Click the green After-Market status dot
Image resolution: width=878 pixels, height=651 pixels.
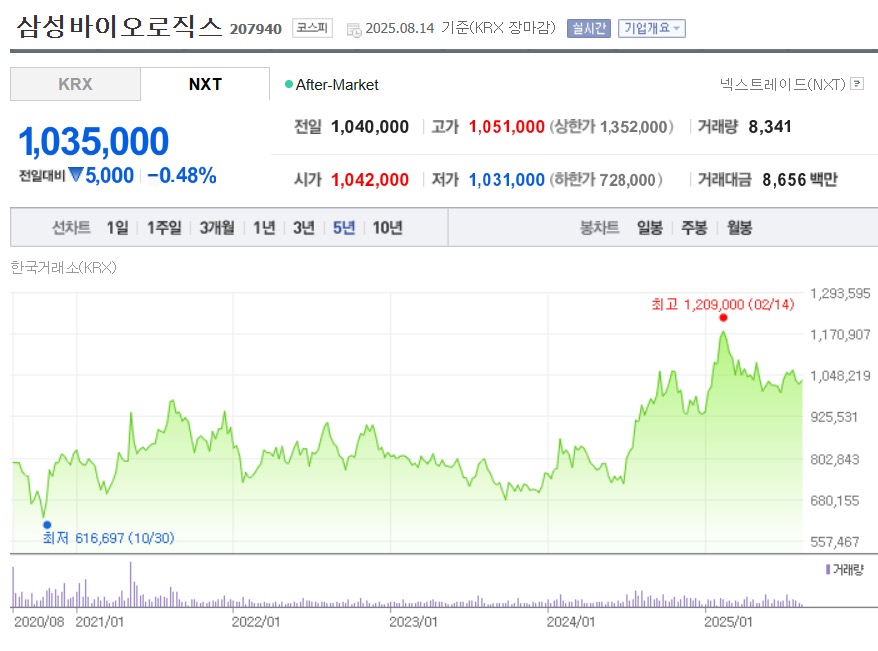pos(289,85)
